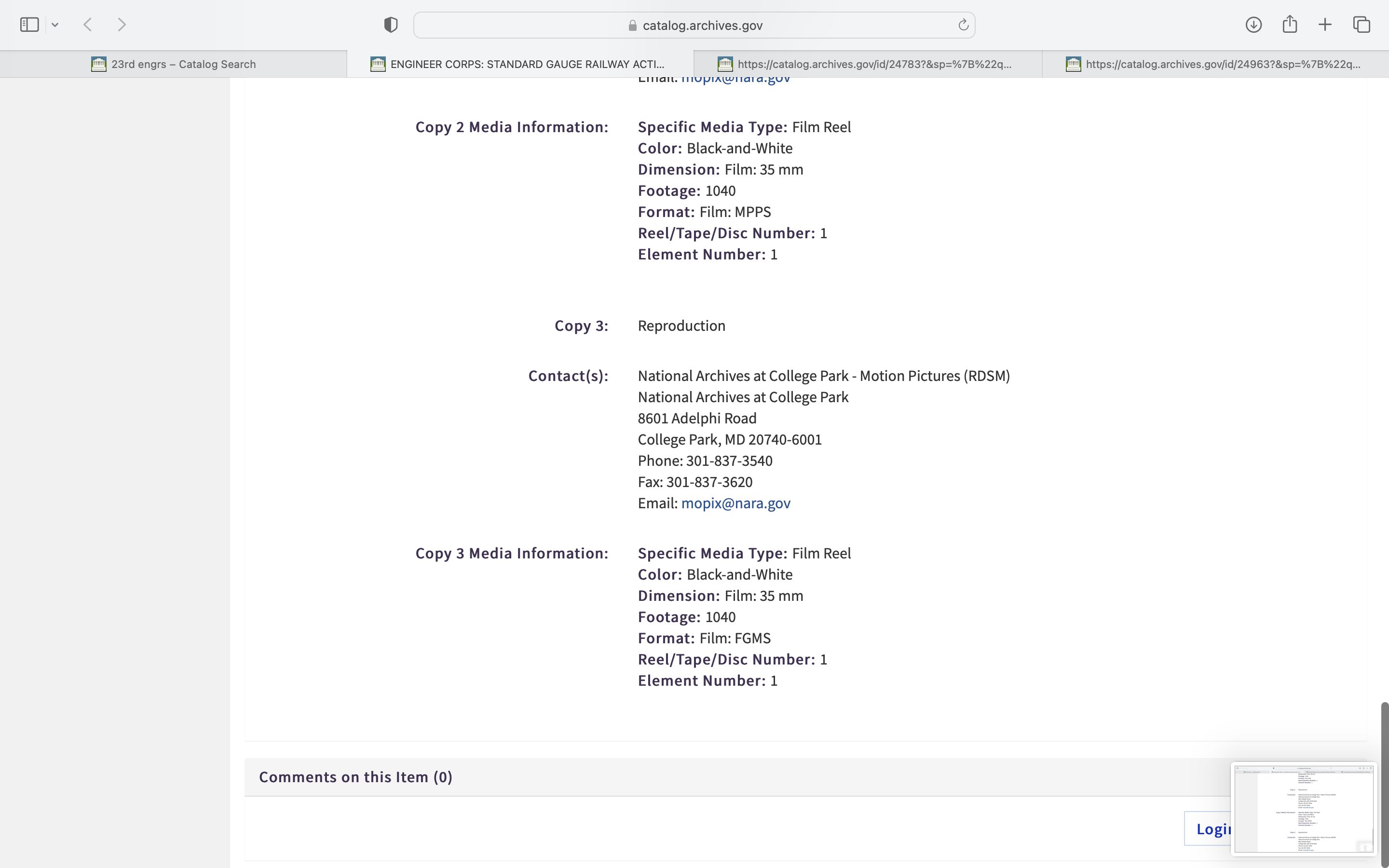This screenshot has height=868, width=1389.
Task: Click the page vertical scrollbar thumb
Action: point(1384,781)
